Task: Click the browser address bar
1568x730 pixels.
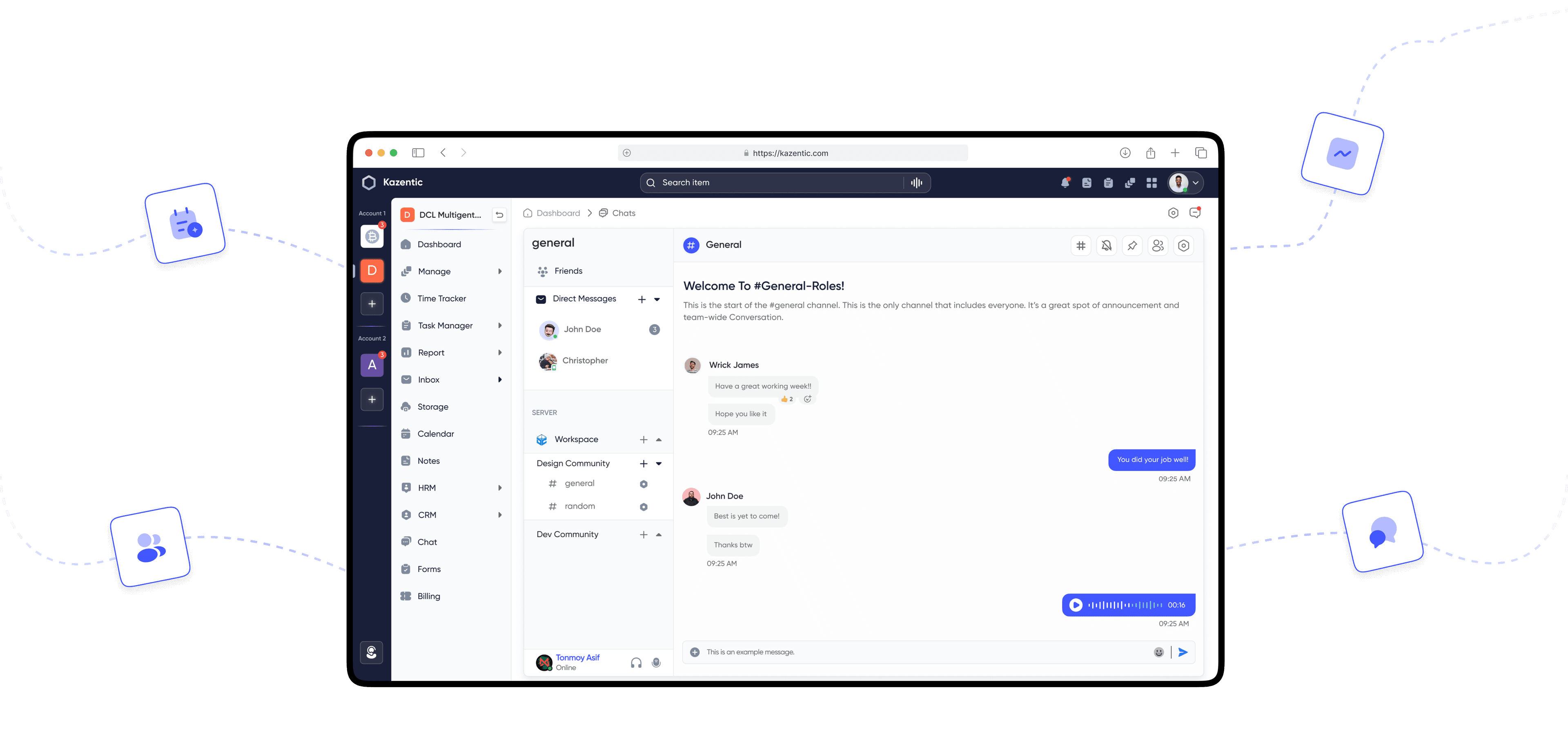Action: (x=793, y=153)
